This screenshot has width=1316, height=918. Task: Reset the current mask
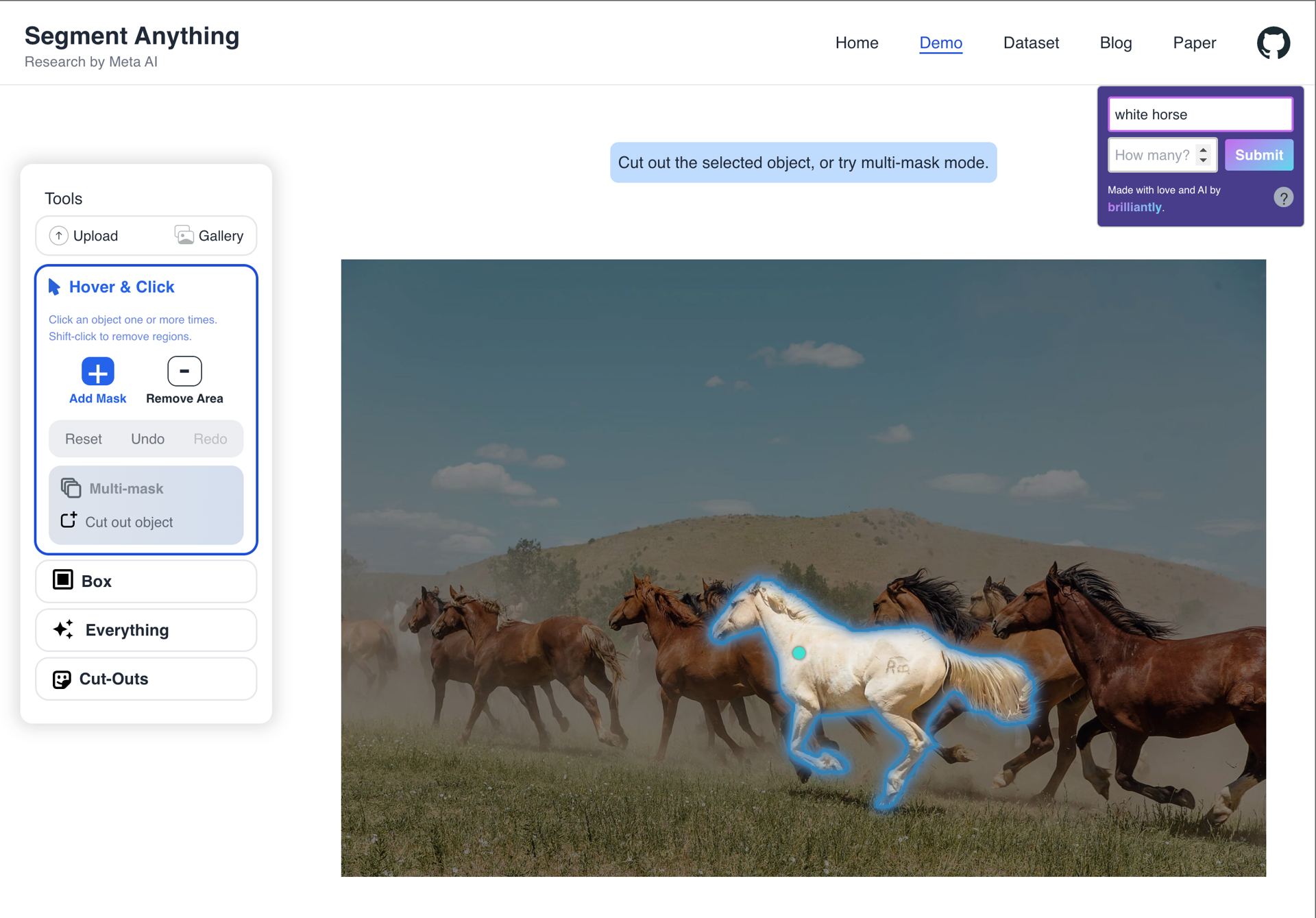click(84, 439)
